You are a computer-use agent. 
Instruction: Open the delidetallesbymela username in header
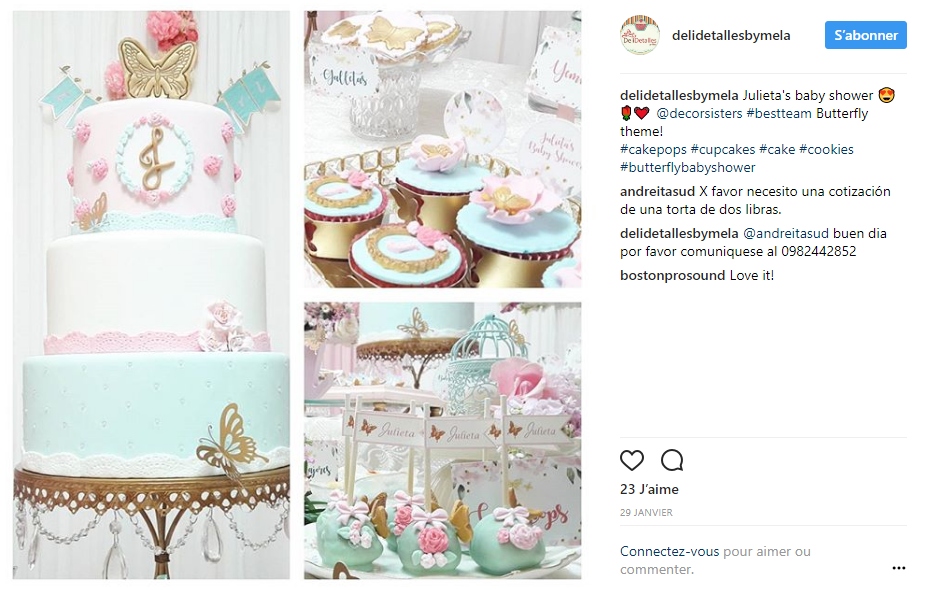tap(731, 36)
